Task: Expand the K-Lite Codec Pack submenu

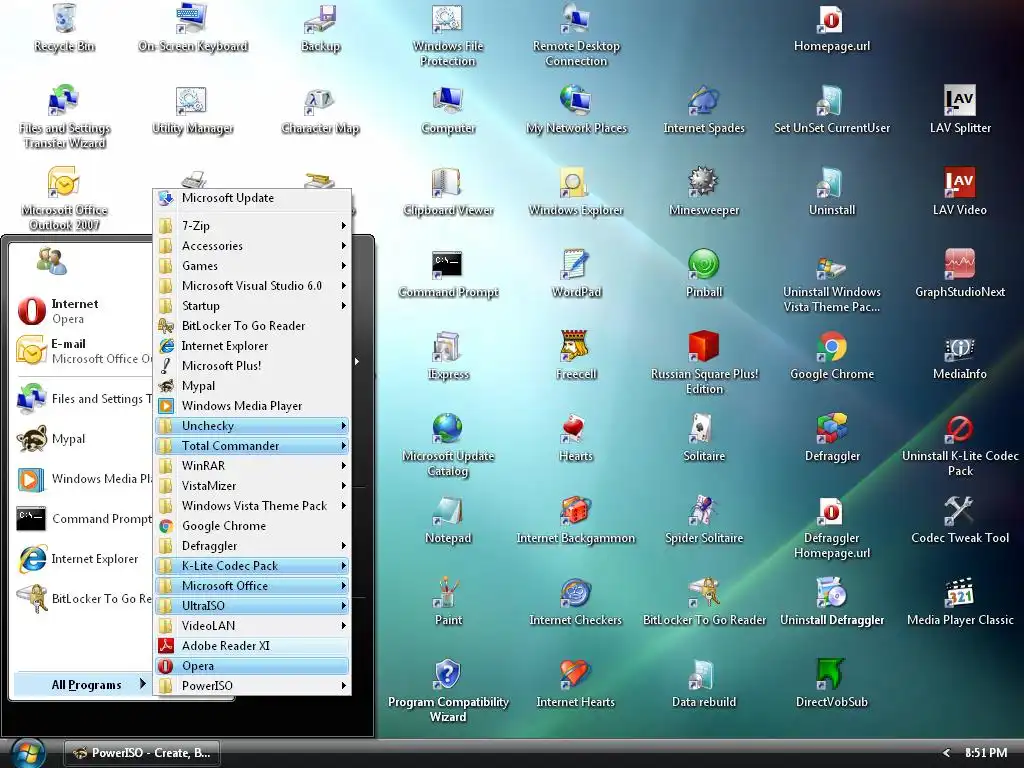Action: pos(252,566)
